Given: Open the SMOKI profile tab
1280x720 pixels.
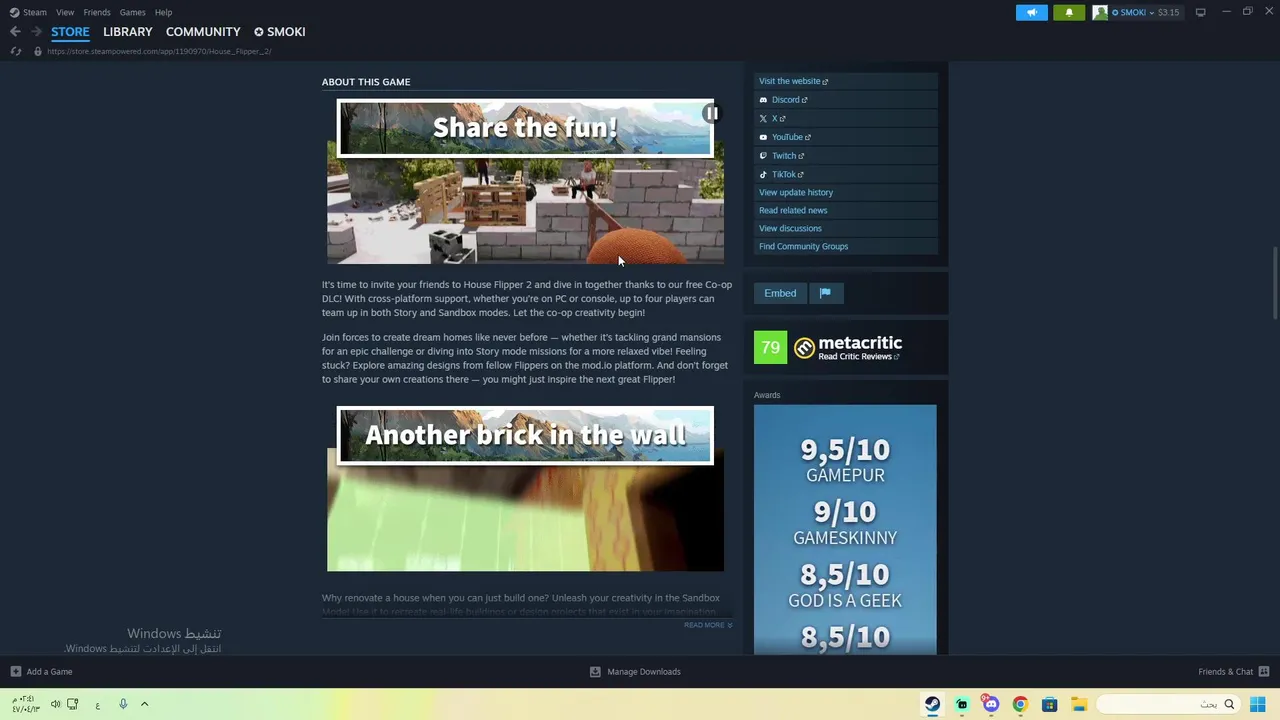Looking at the screenshot, I should [279, 32].
